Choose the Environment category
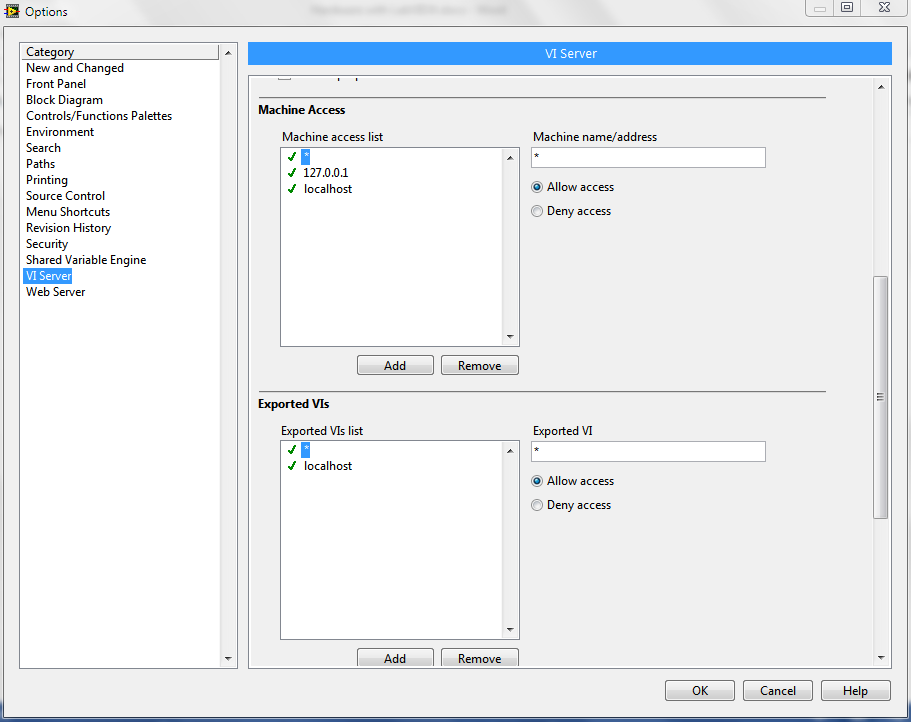 coord(60,132)
